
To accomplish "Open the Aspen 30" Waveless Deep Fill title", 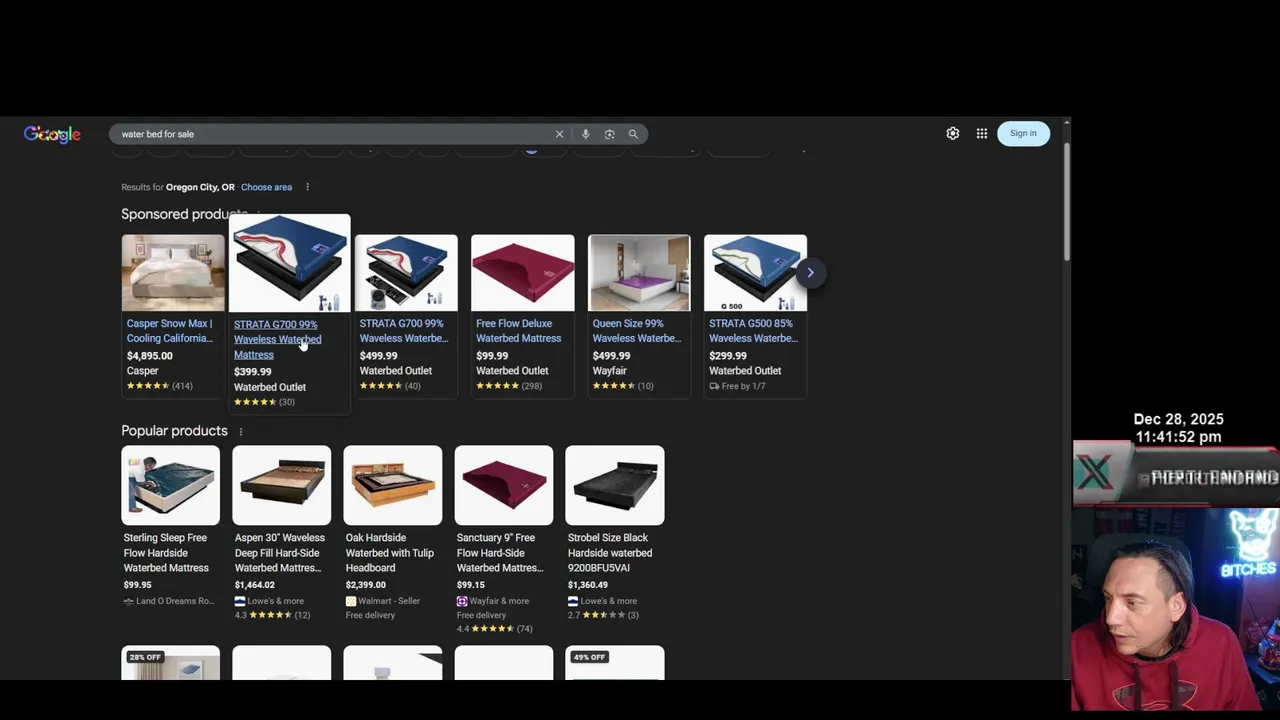I will pos(279,553).
